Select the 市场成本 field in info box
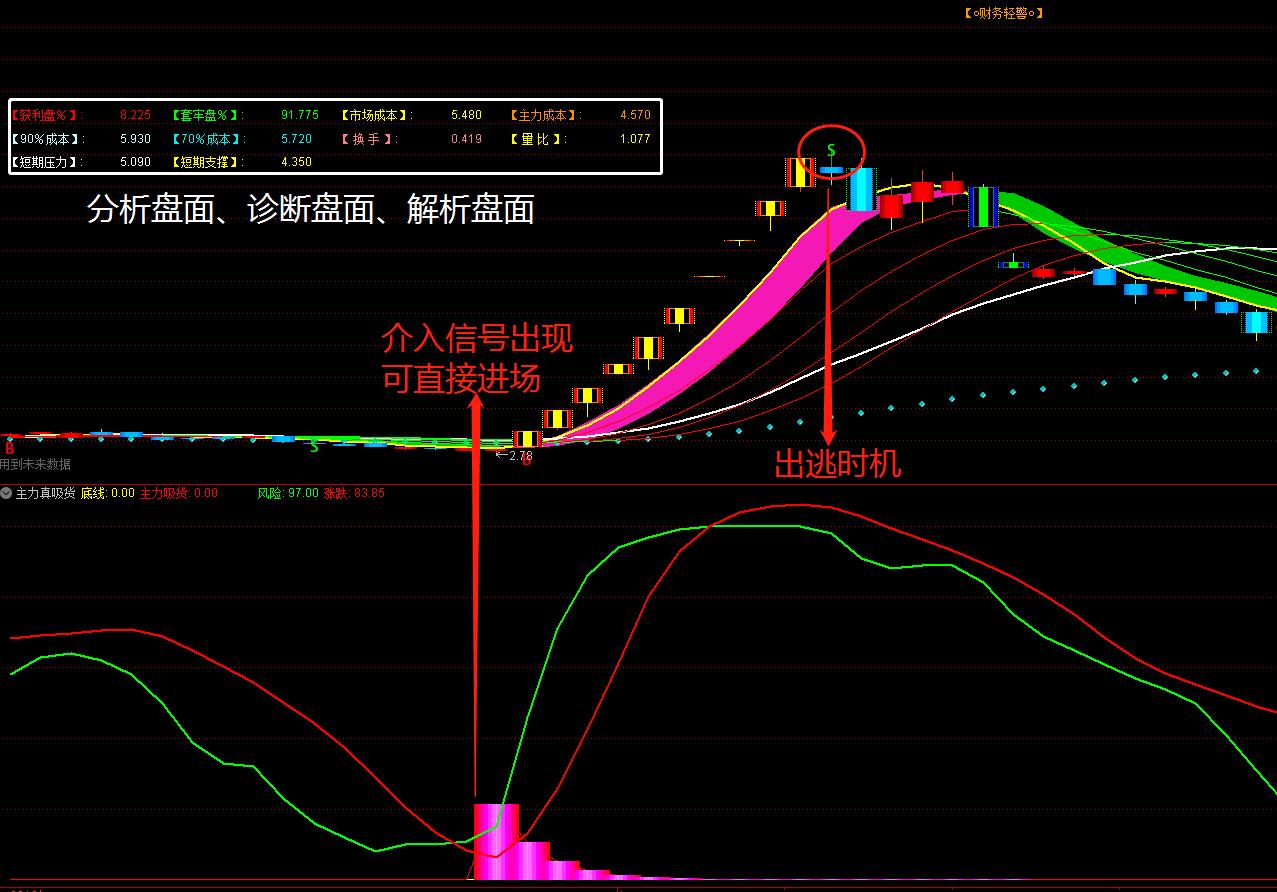 376,115
